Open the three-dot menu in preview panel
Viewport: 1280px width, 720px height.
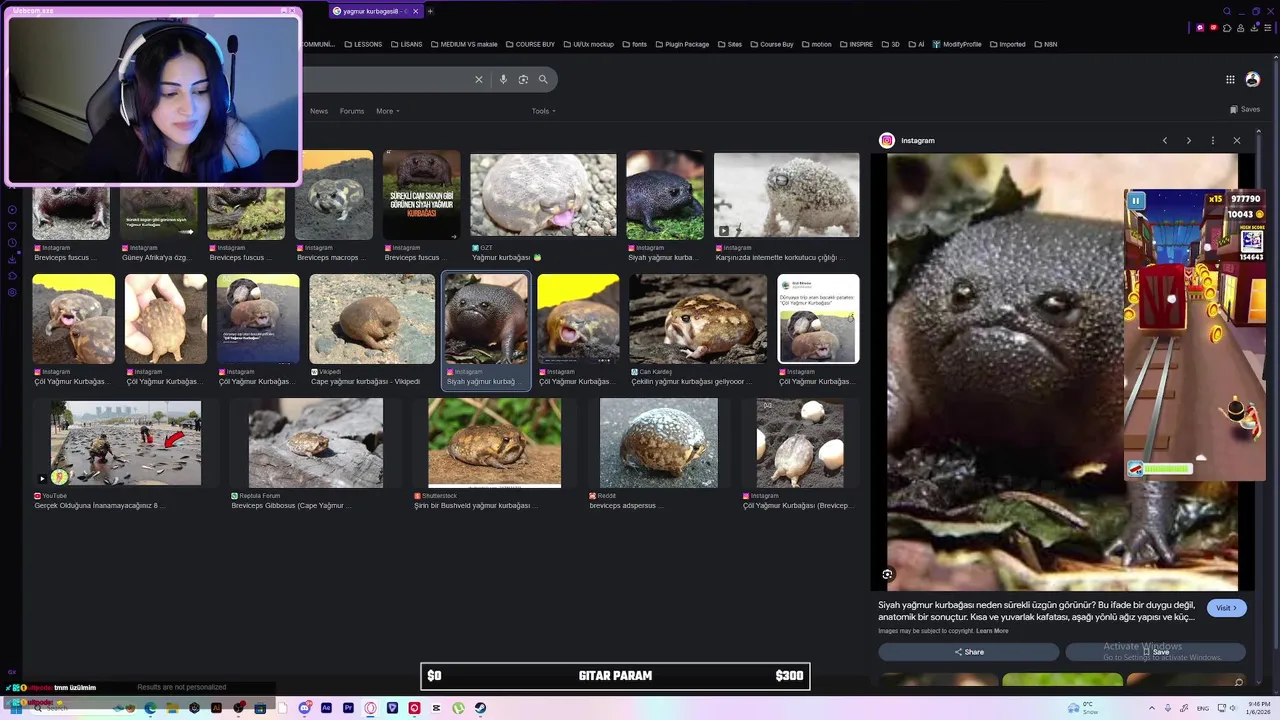click(1213, 141)
